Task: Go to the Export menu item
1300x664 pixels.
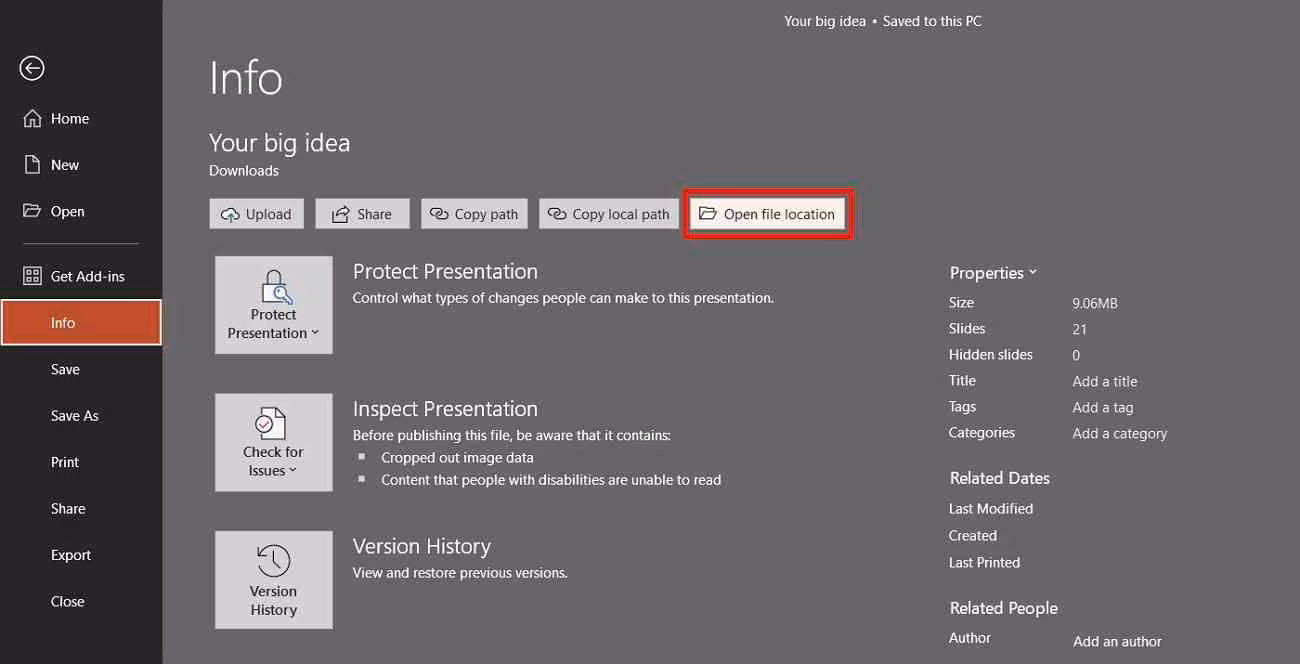Action: coord(71,555)
